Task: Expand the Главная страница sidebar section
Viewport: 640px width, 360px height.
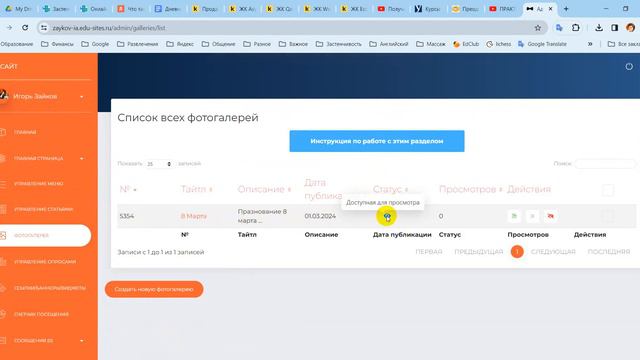Action: click(x=45, y=158)
